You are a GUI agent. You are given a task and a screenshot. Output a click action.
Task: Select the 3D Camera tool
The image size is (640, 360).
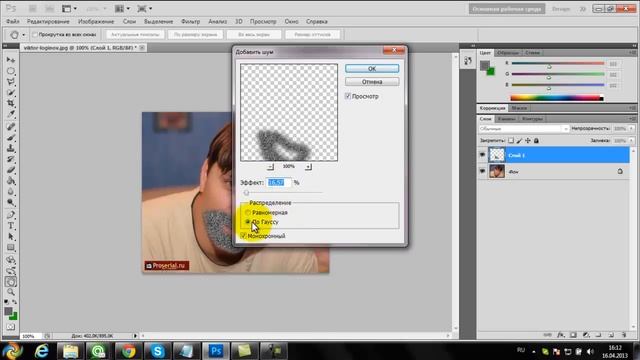point(11,271)
